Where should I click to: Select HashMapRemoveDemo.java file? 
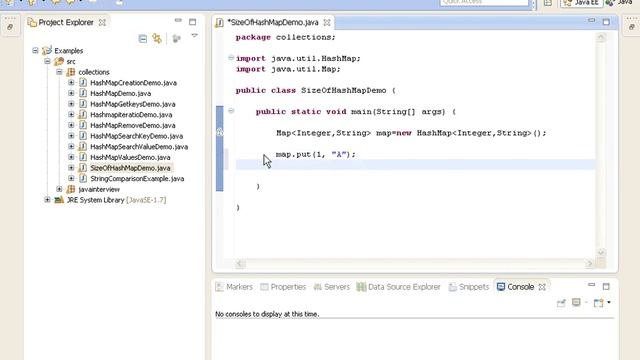click(133, 125)
